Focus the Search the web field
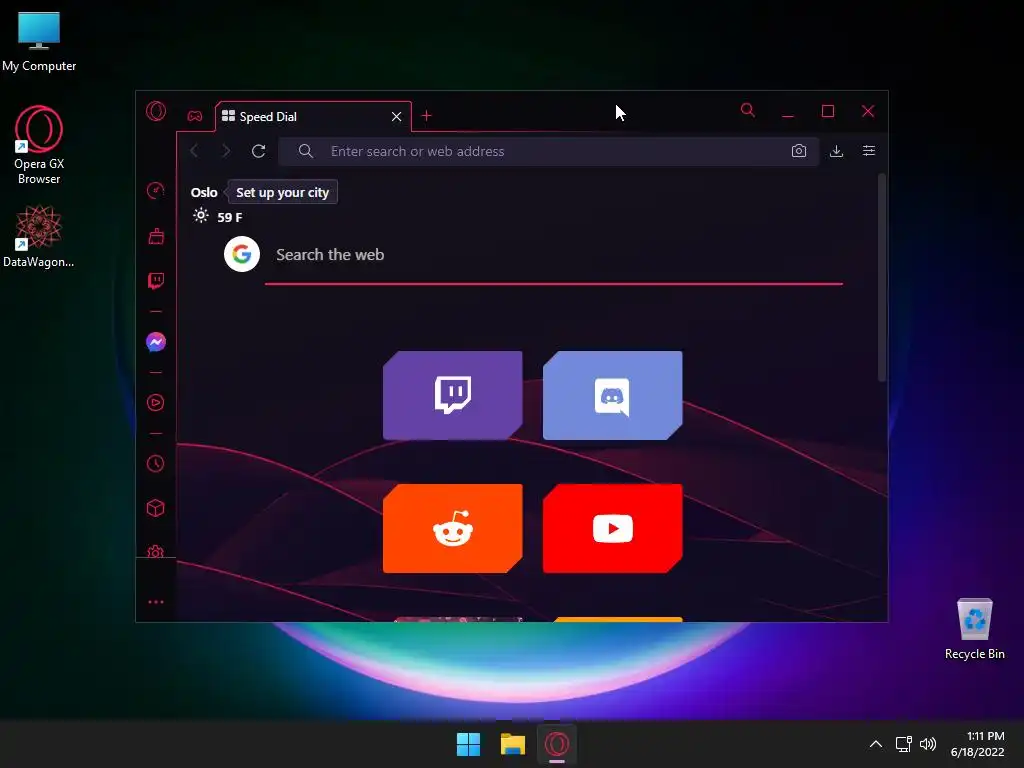This screenshot has width=1024, height=768. pyautogui.click(x=554, y=255)
